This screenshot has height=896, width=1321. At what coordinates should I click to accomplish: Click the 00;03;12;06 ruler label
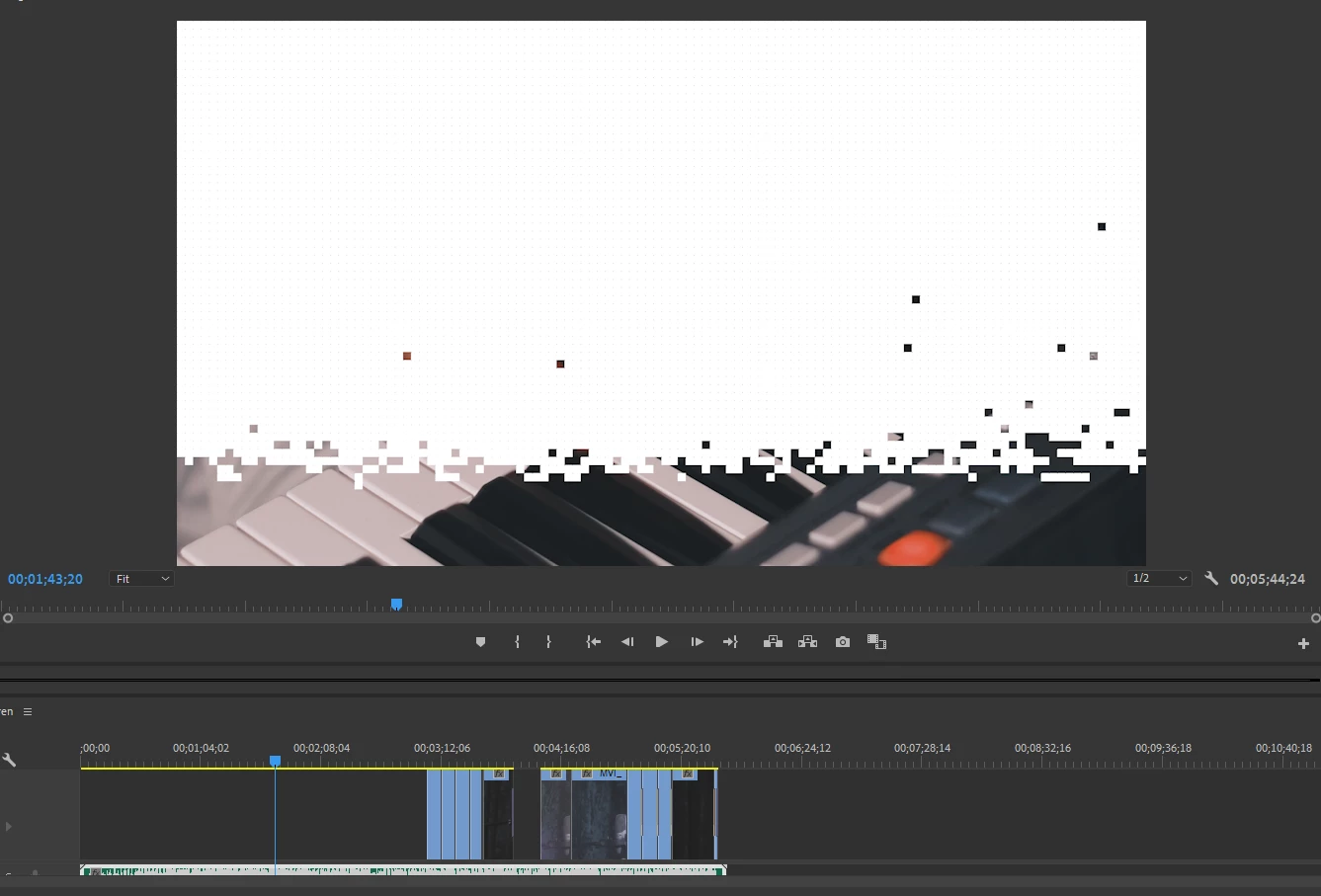coord(442,748)
